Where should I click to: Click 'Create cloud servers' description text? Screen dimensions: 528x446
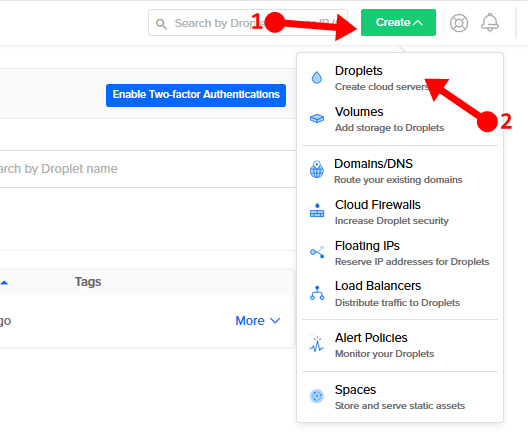(382, 87)
